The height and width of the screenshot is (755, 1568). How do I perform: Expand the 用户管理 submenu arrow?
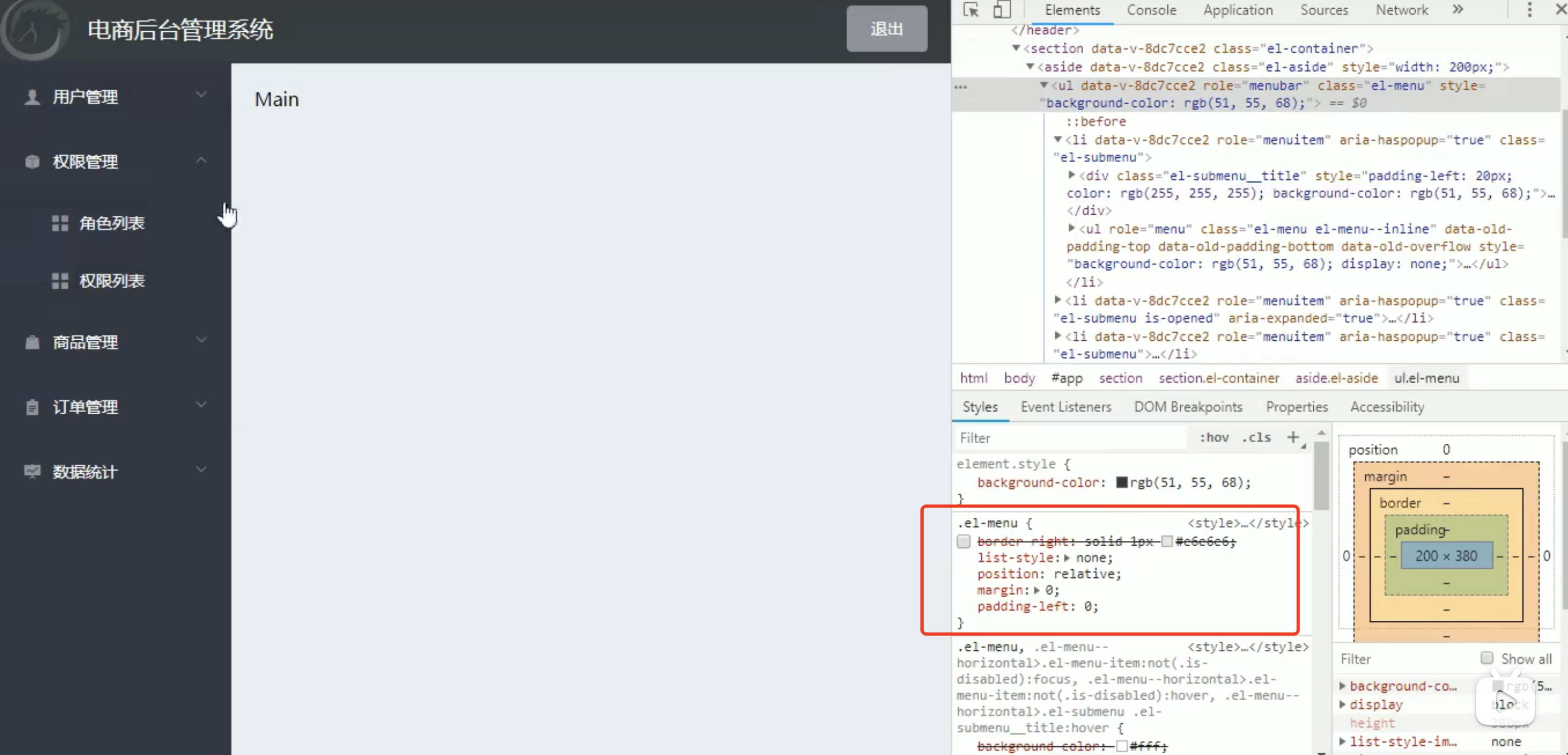point(201,95)
